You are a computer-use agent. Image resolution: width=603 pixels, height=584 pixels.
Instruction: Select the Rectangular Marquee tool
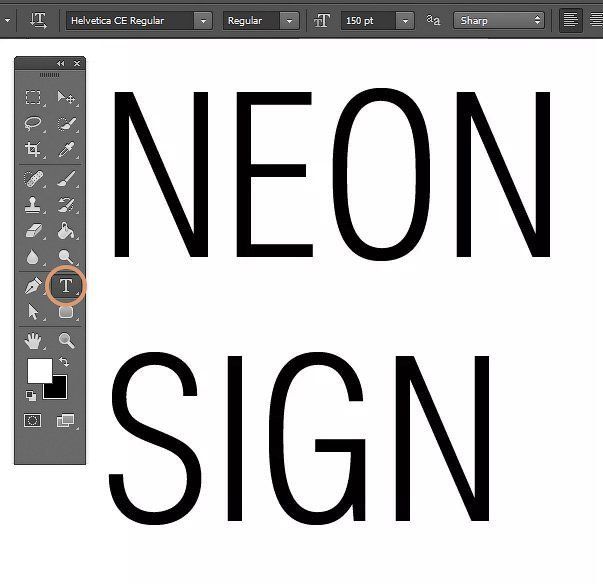click(33, 98)
